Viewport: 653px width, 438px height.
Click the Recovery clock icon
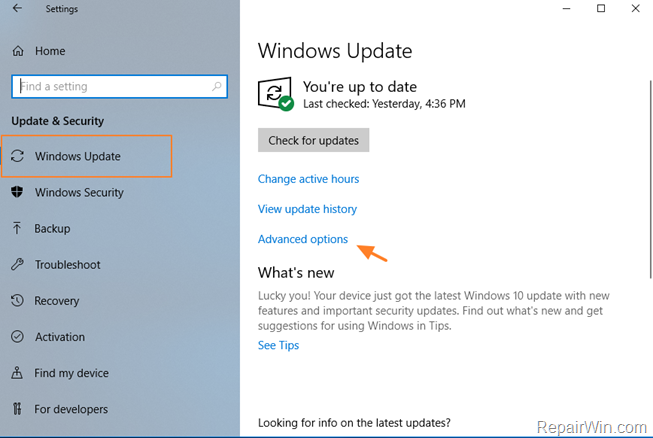click(x=17, y=300)
